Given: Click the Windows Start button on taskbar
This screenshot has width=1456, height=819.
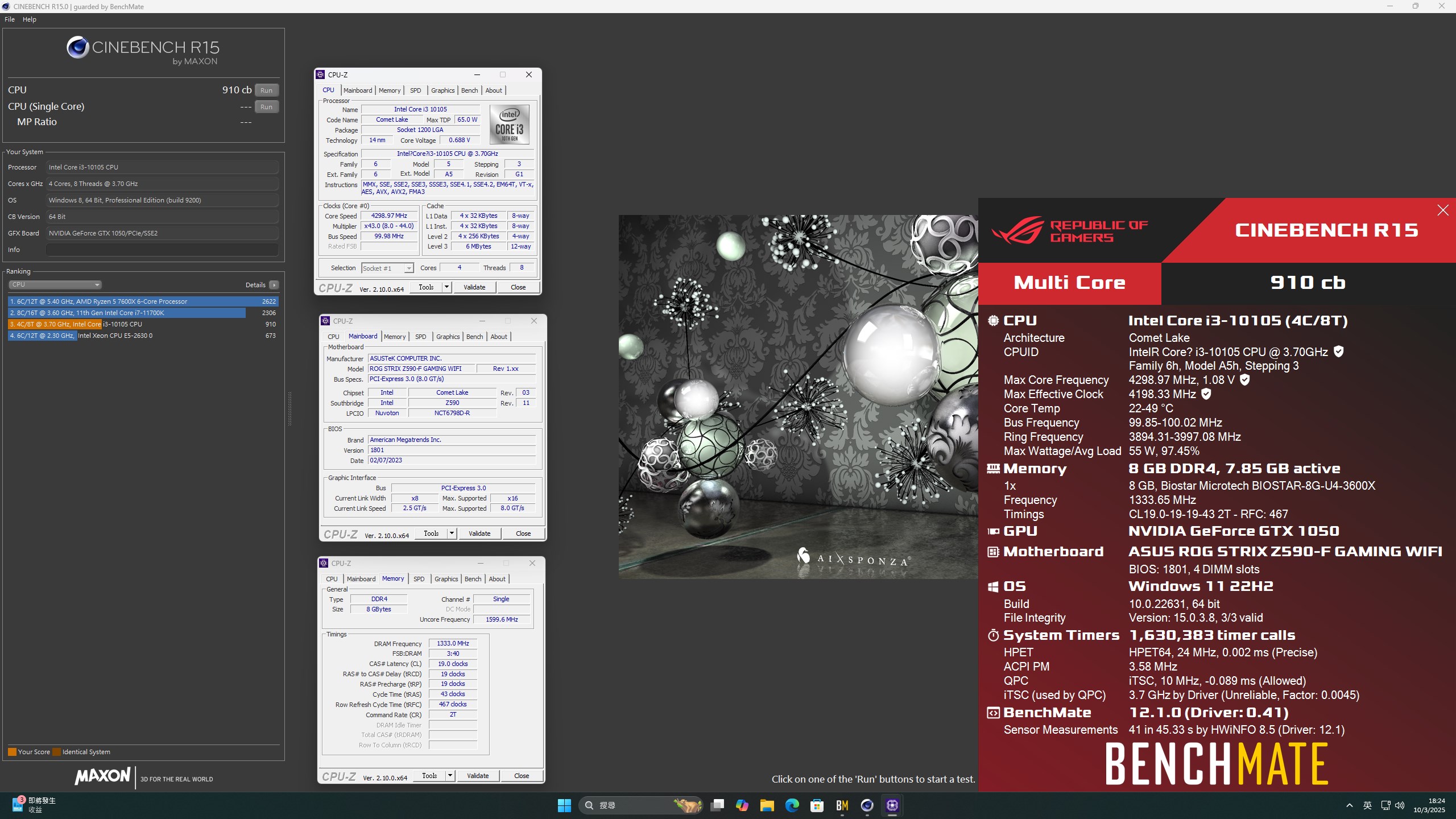Looking at the screenshot, I should (x=564, y=805).
